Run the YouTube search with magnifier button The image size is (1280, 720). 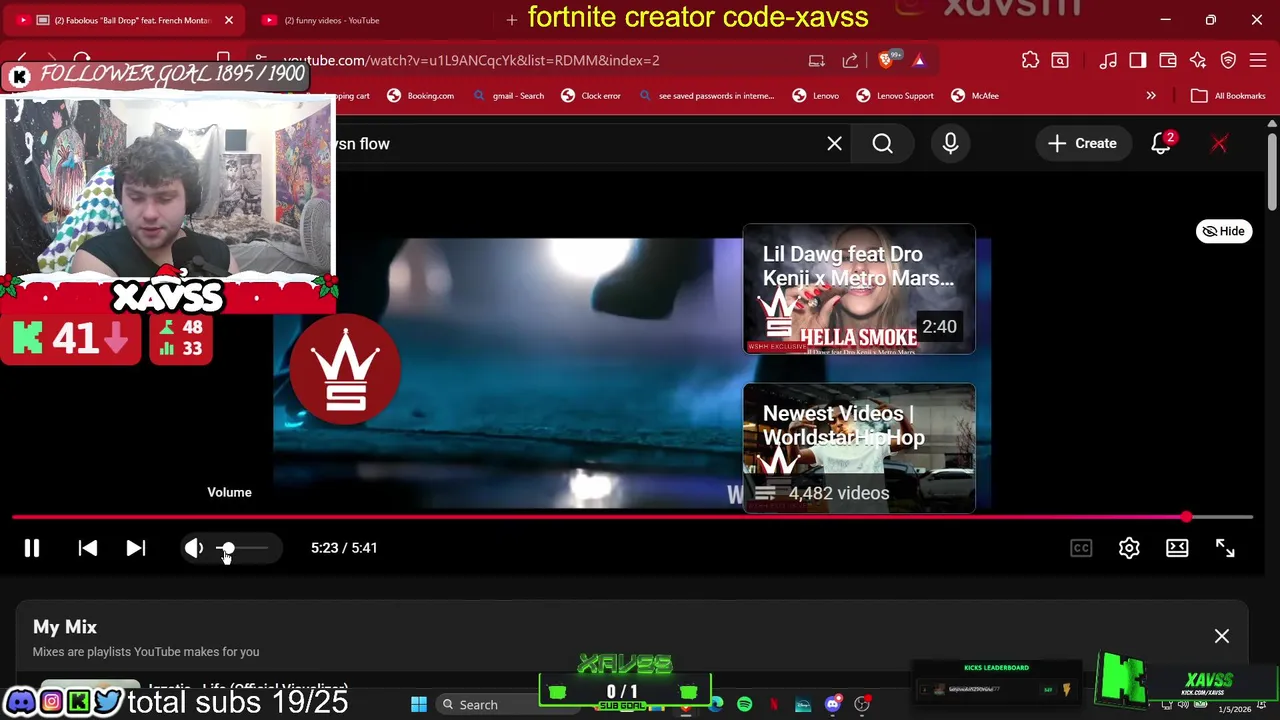click(882, 144)
